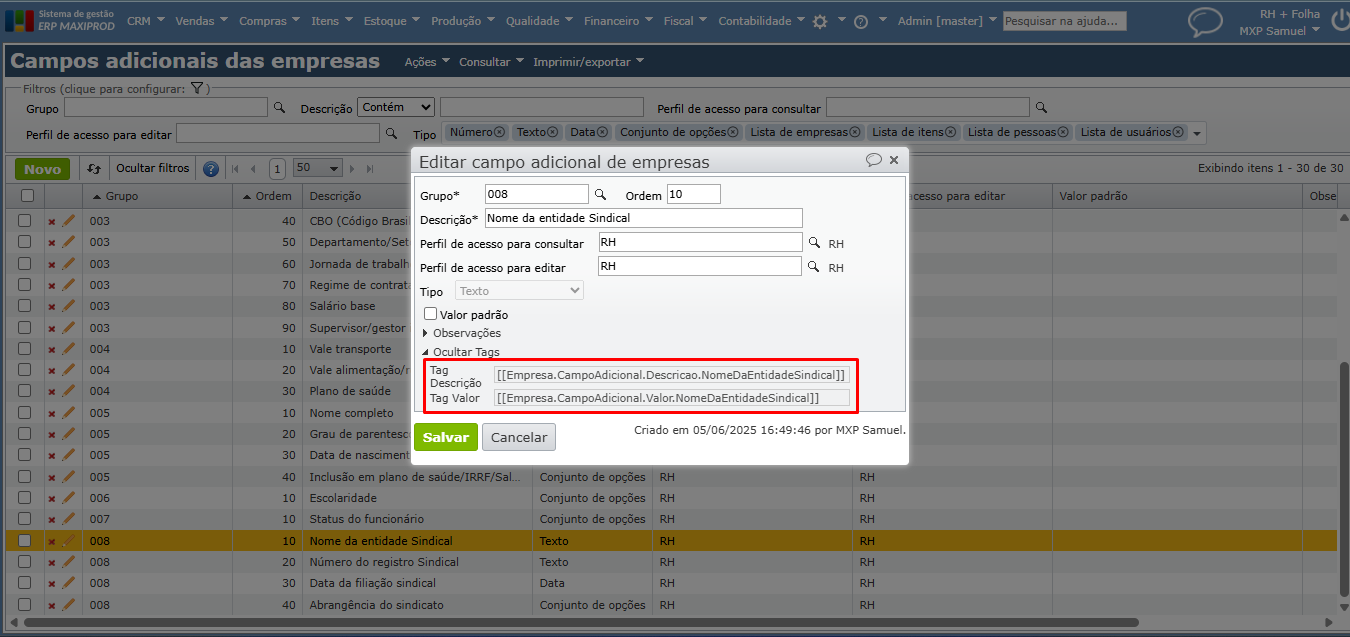Viewport: 1350px width, 637px height.
Task: Click edit pencil on Abrangência do sindicato row
Action: click(69, 604)
